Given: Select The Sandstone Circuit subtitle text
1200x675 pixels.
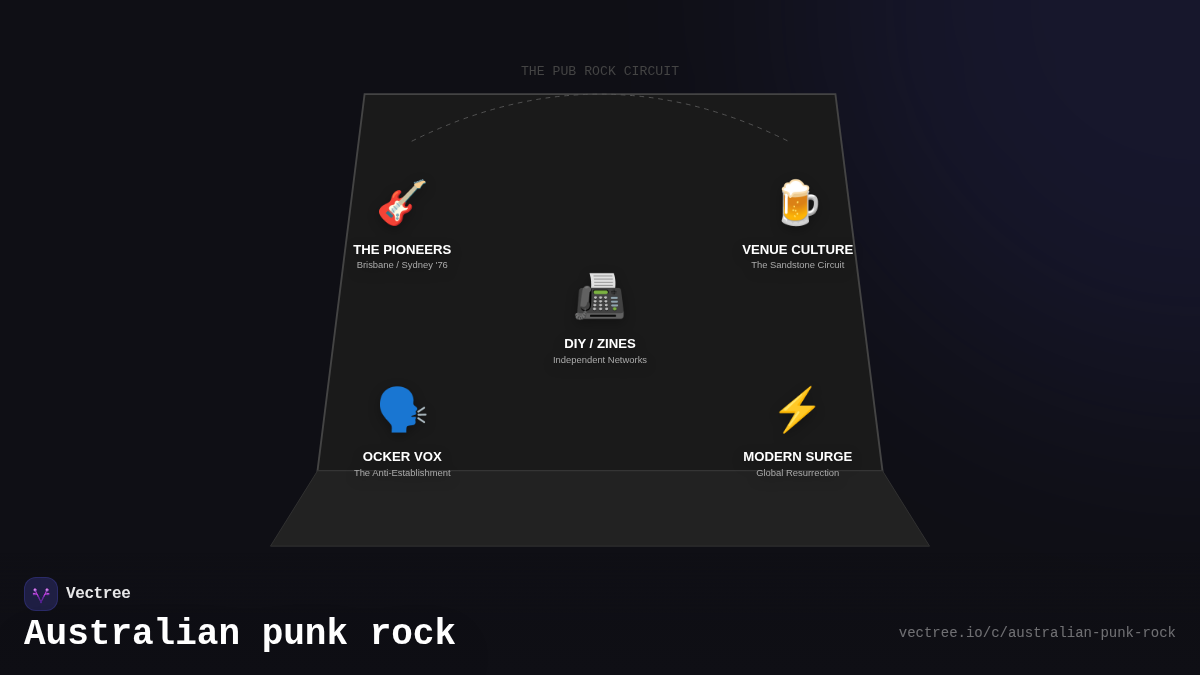Looking at the screenshot, I should pyautogui.click(x=797, y=264).
